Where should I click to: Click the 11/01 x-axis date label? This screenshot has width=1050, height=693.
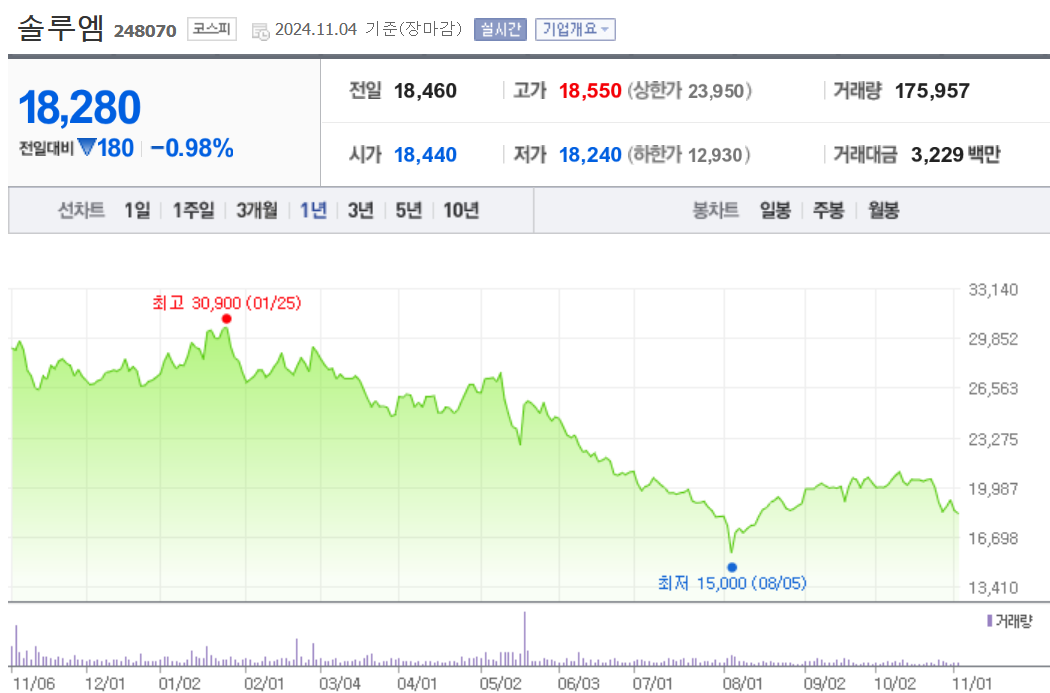pyautogui.click(x=972, y=684)
